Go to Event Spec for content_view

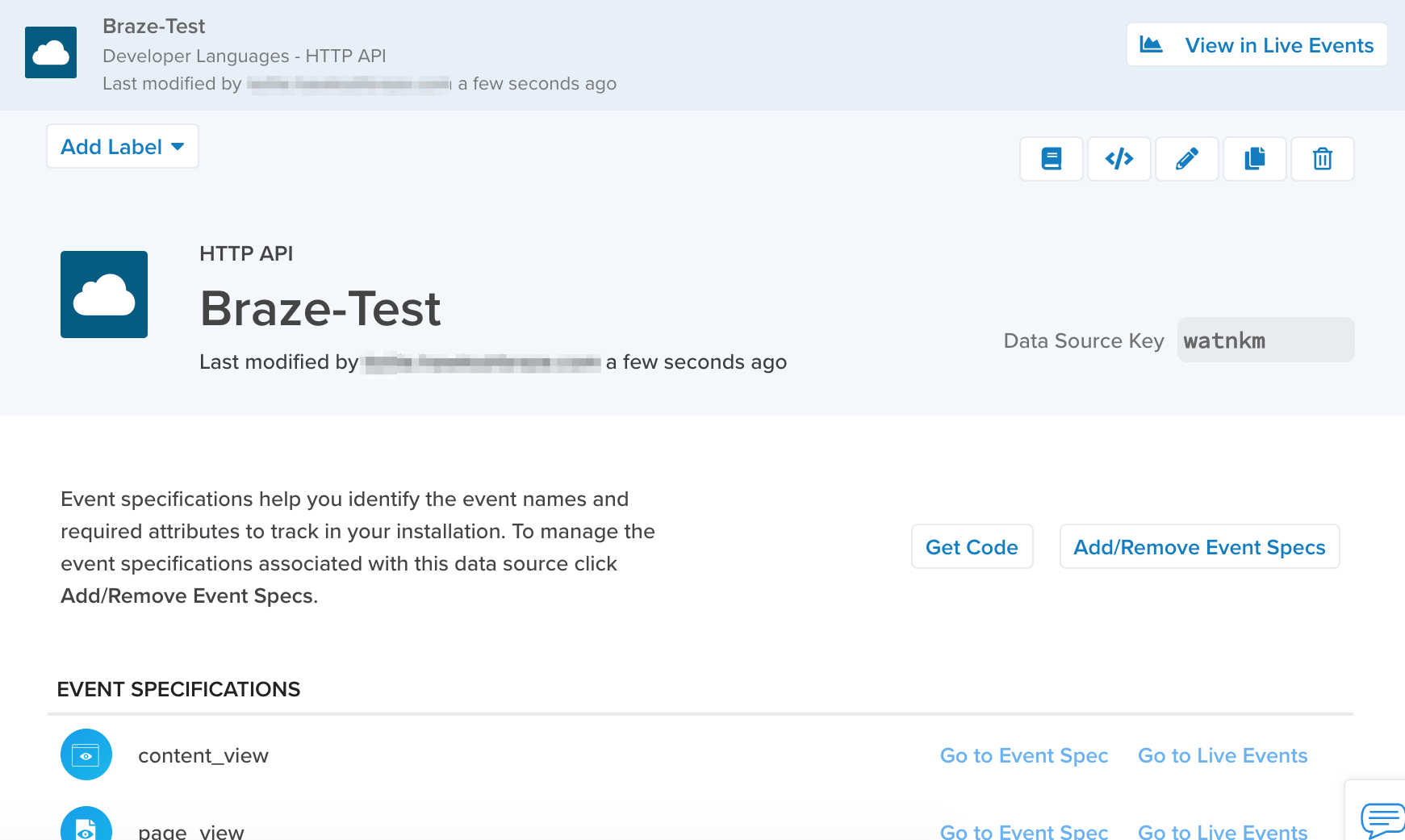pyautogui.click(x=1023, y=756)
